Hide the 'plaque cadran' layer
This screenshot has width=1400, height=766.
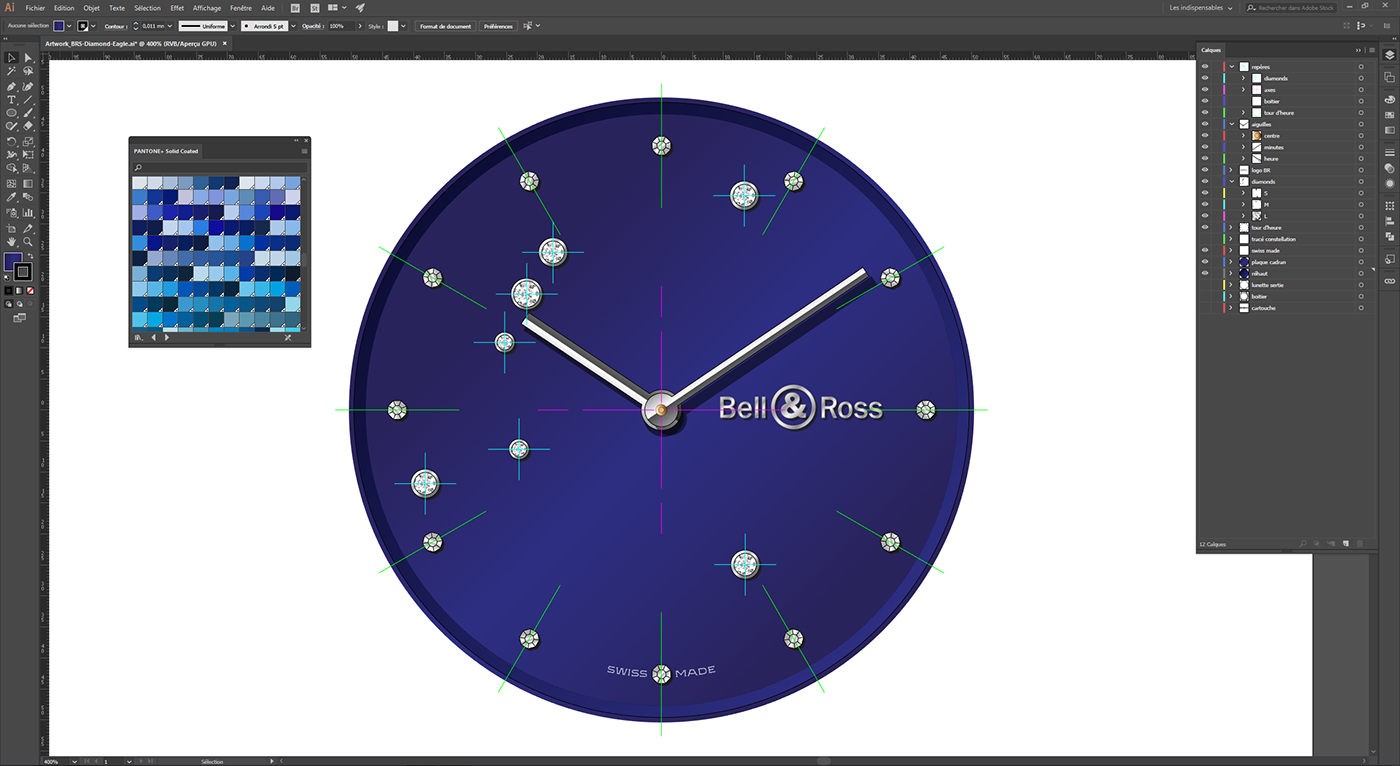[x=1204, y=261]
